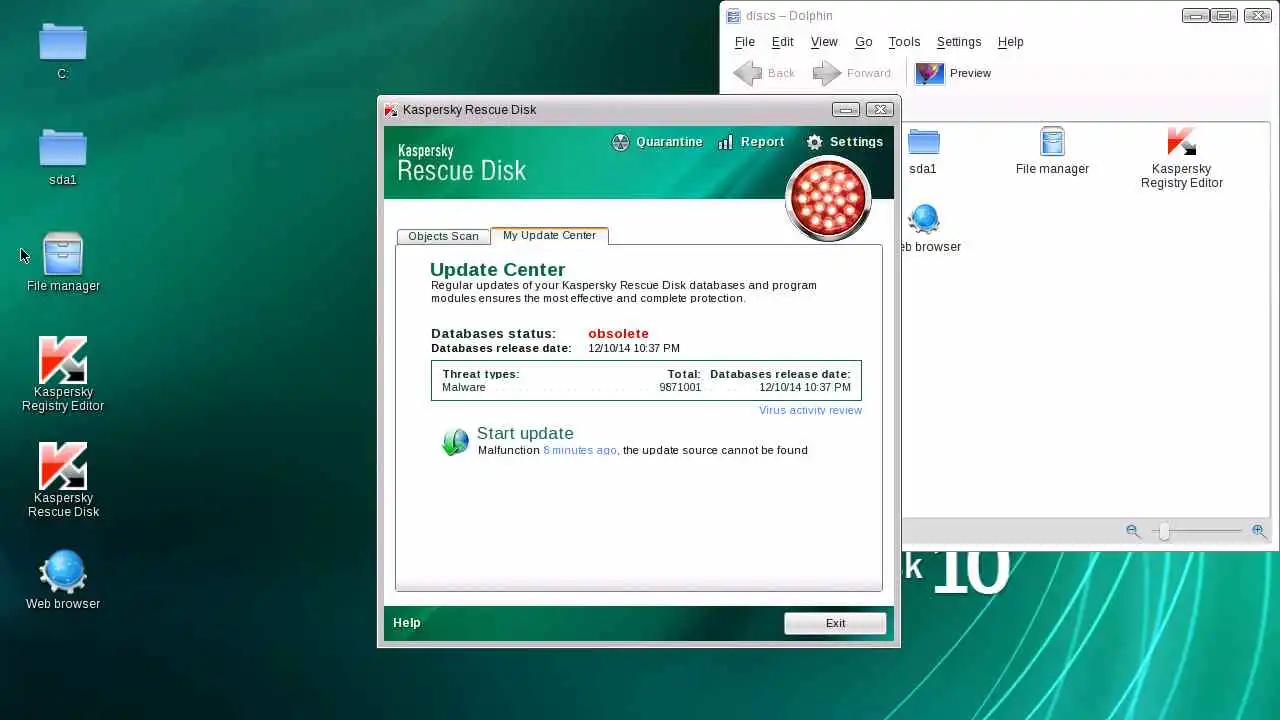Image resolution: width=1280 pixels, height=720 pixels.
Task: Adjust Dolphin icon zoom slider
Action: 1164,532
